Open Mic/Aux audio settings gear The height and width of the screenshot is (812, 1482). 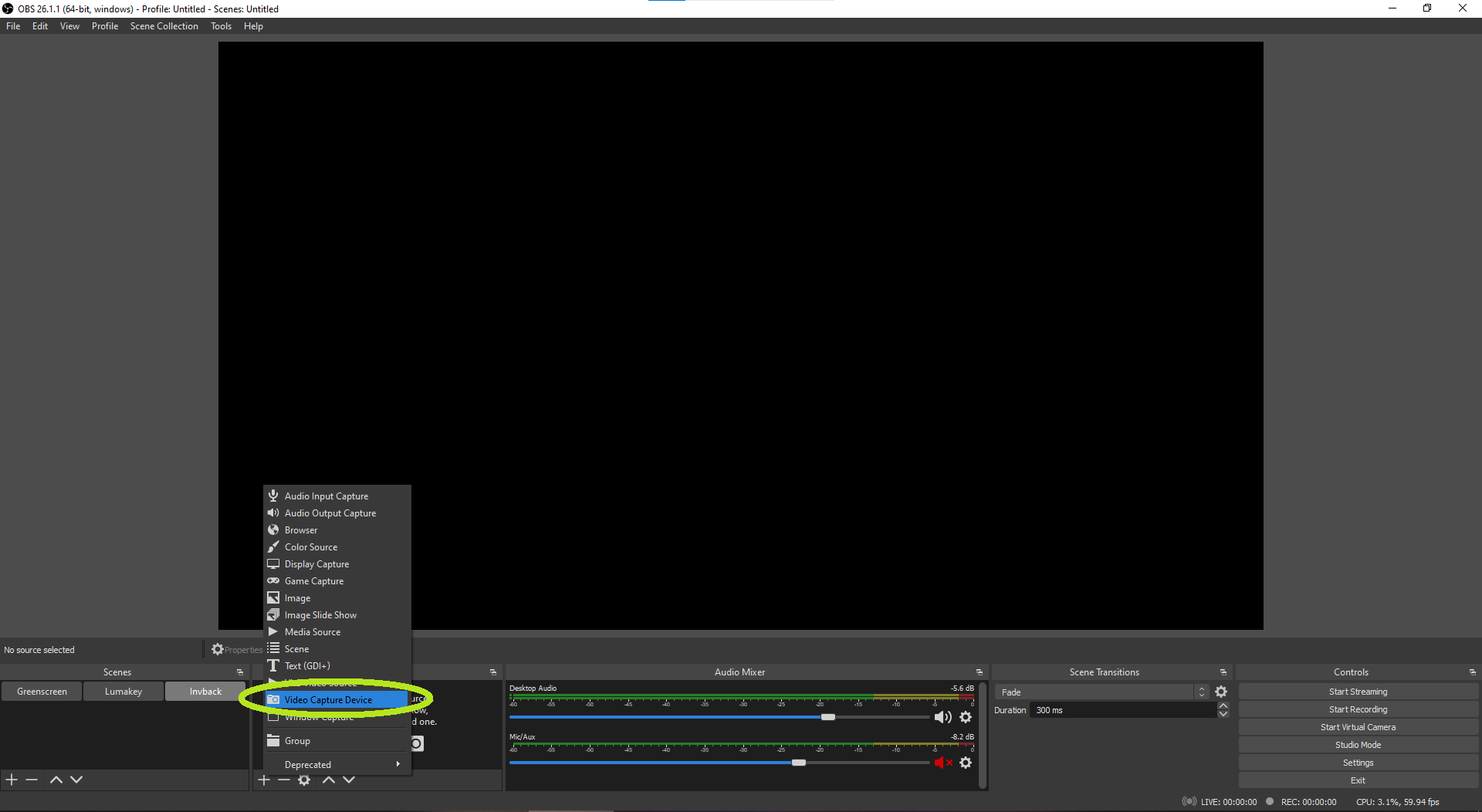[966, 763]
